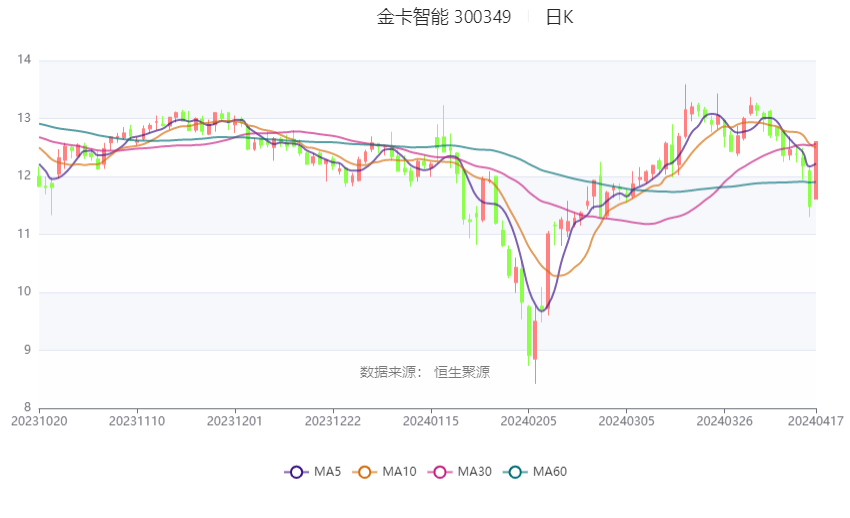Click the teal MA60 legend marker

[x=516, y=471]
